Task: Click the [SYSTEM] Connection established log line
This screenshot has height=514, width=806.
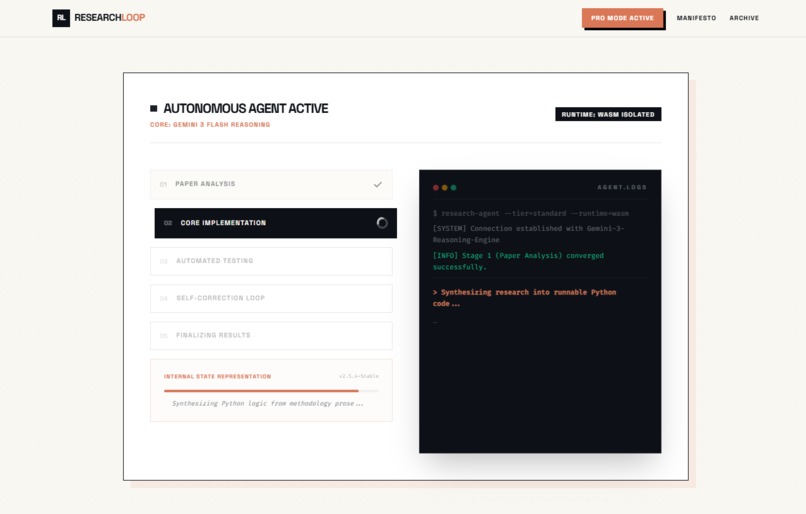Action: (x=528, y=234)
